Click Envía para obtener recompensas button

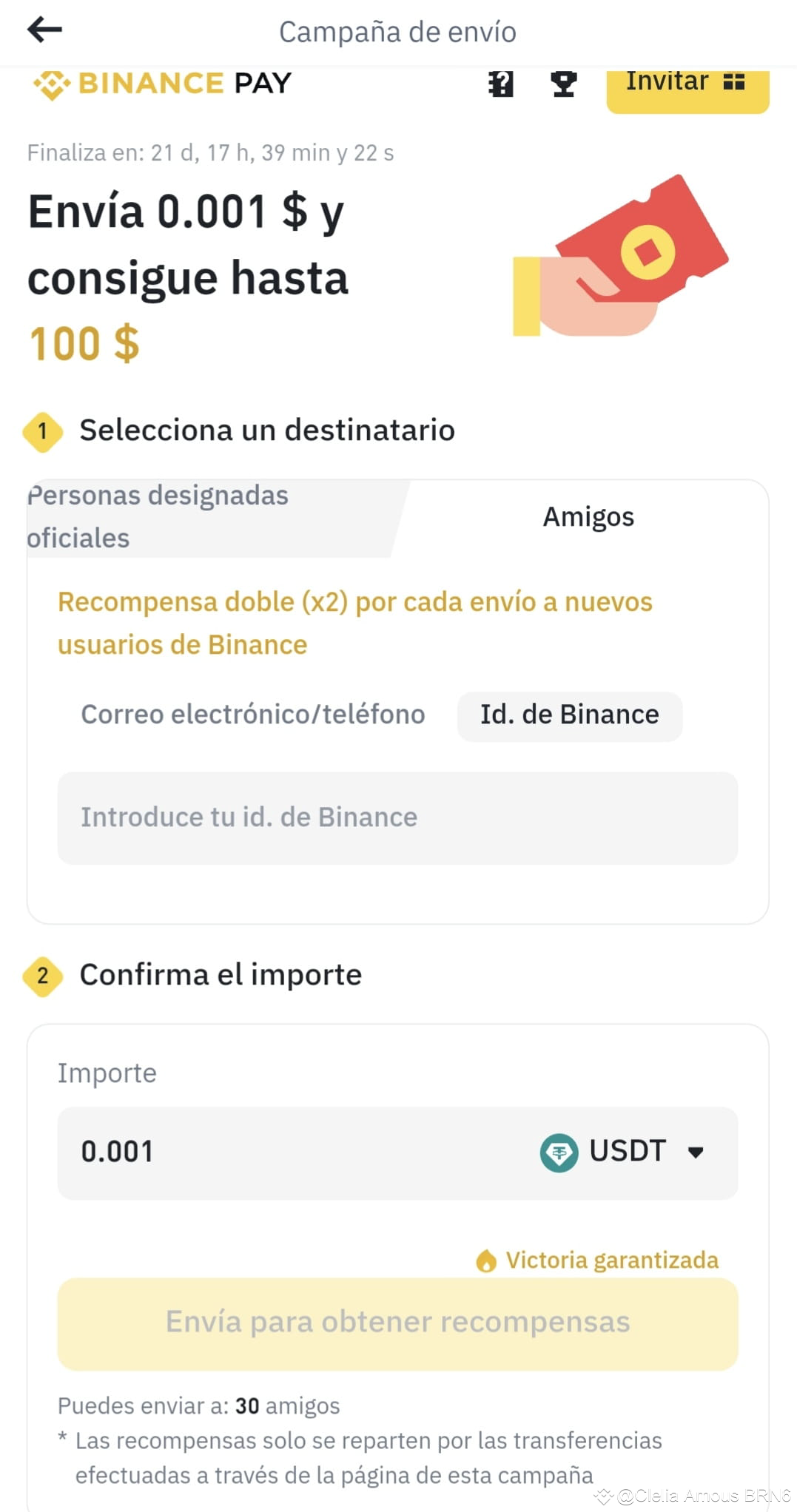pyautogui.click(x=398, y=1323)
